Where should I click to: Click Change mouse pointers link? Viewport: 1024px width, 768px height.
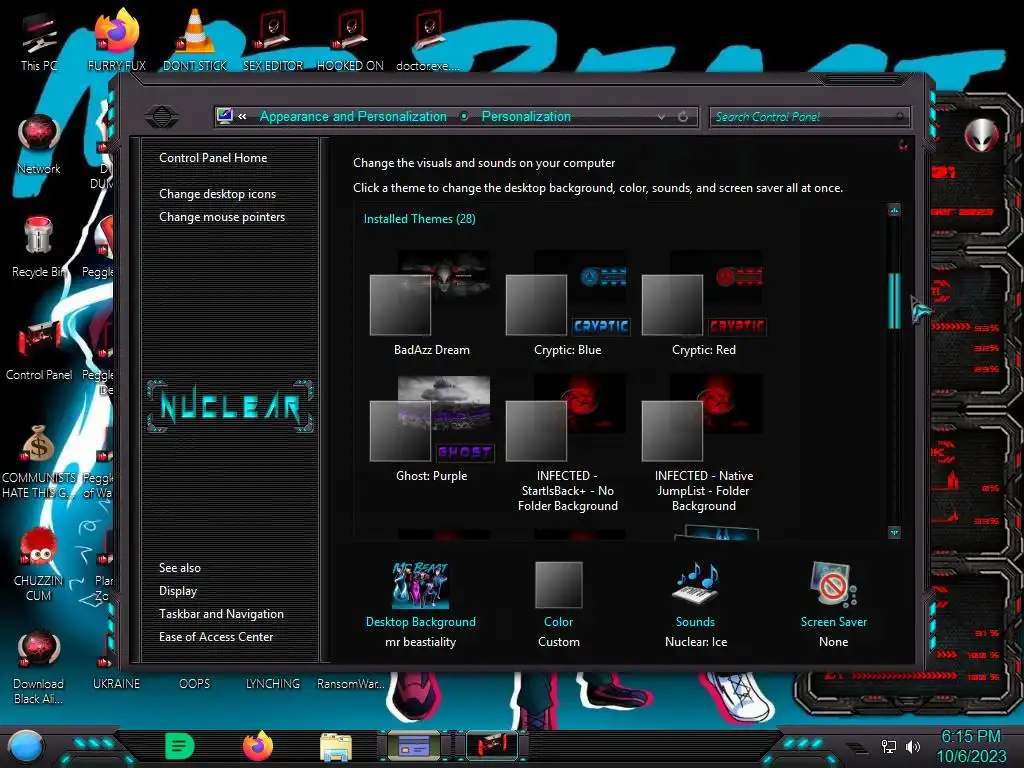pyautogui.click(x=222, y=217)
